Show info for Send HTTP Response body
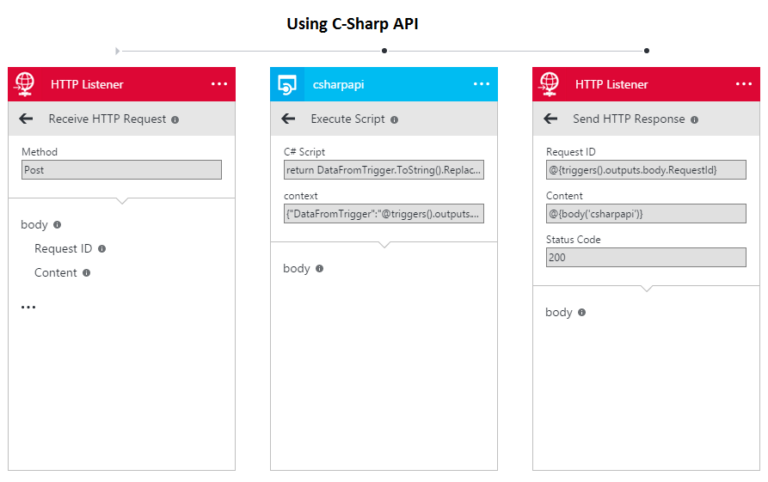This screenshot has width=768, height=482. tap(581, 313)
